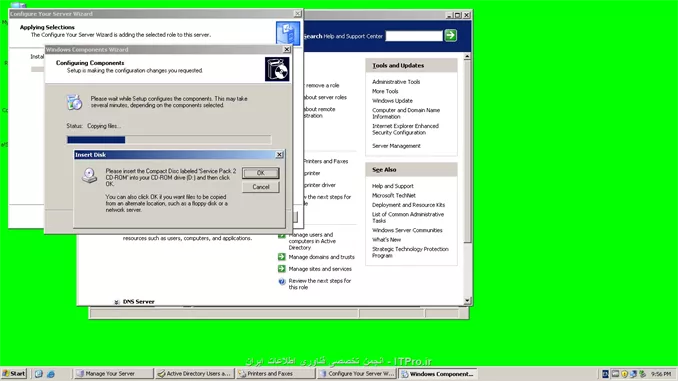Open Internet Explorer from quick launch
Image resolution: width=678 pixels, height=381 pixels.
click(x=51, y=374)
